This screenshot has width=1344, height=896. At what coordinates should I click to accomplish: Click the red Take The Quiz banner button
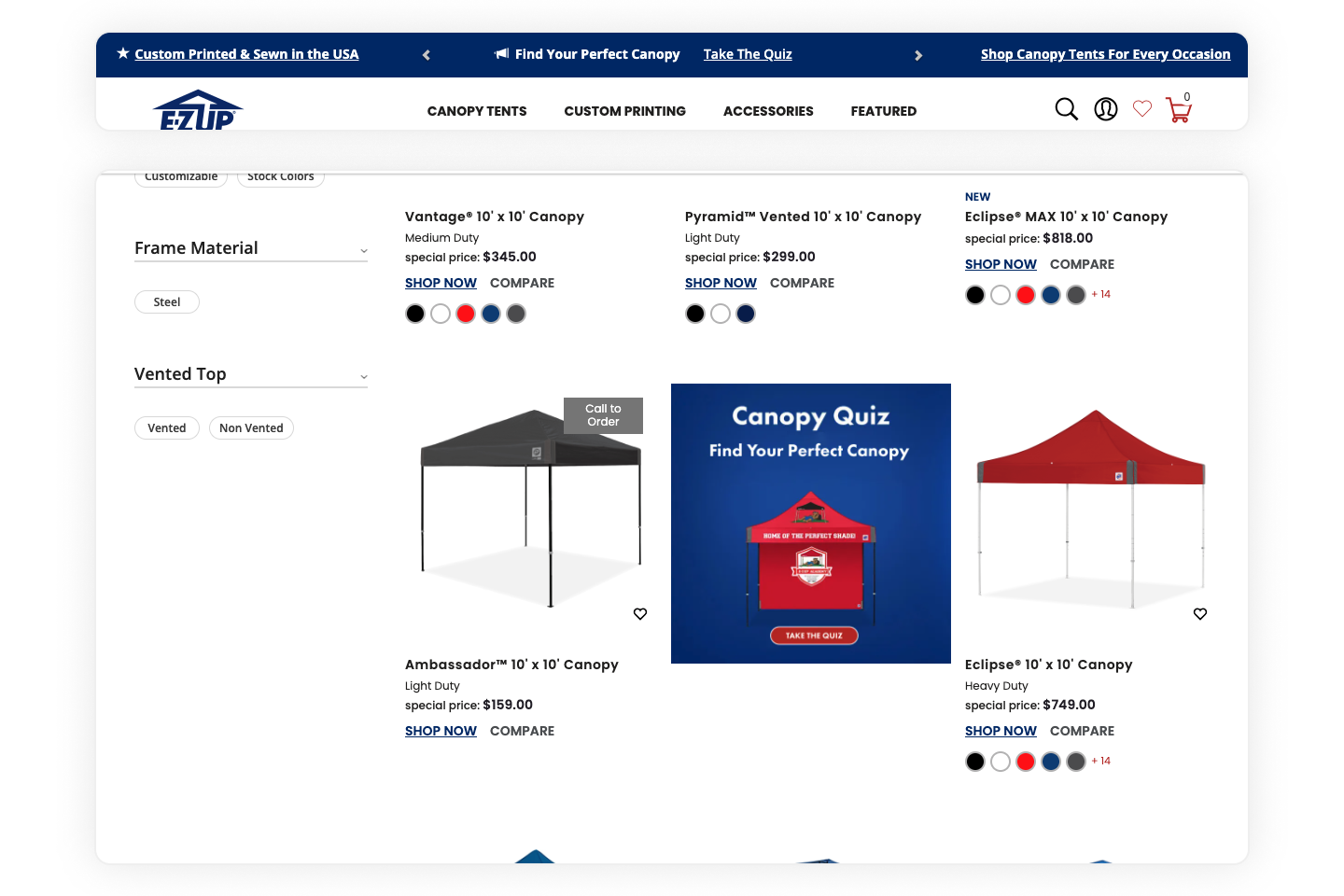(x=814, y=636)
